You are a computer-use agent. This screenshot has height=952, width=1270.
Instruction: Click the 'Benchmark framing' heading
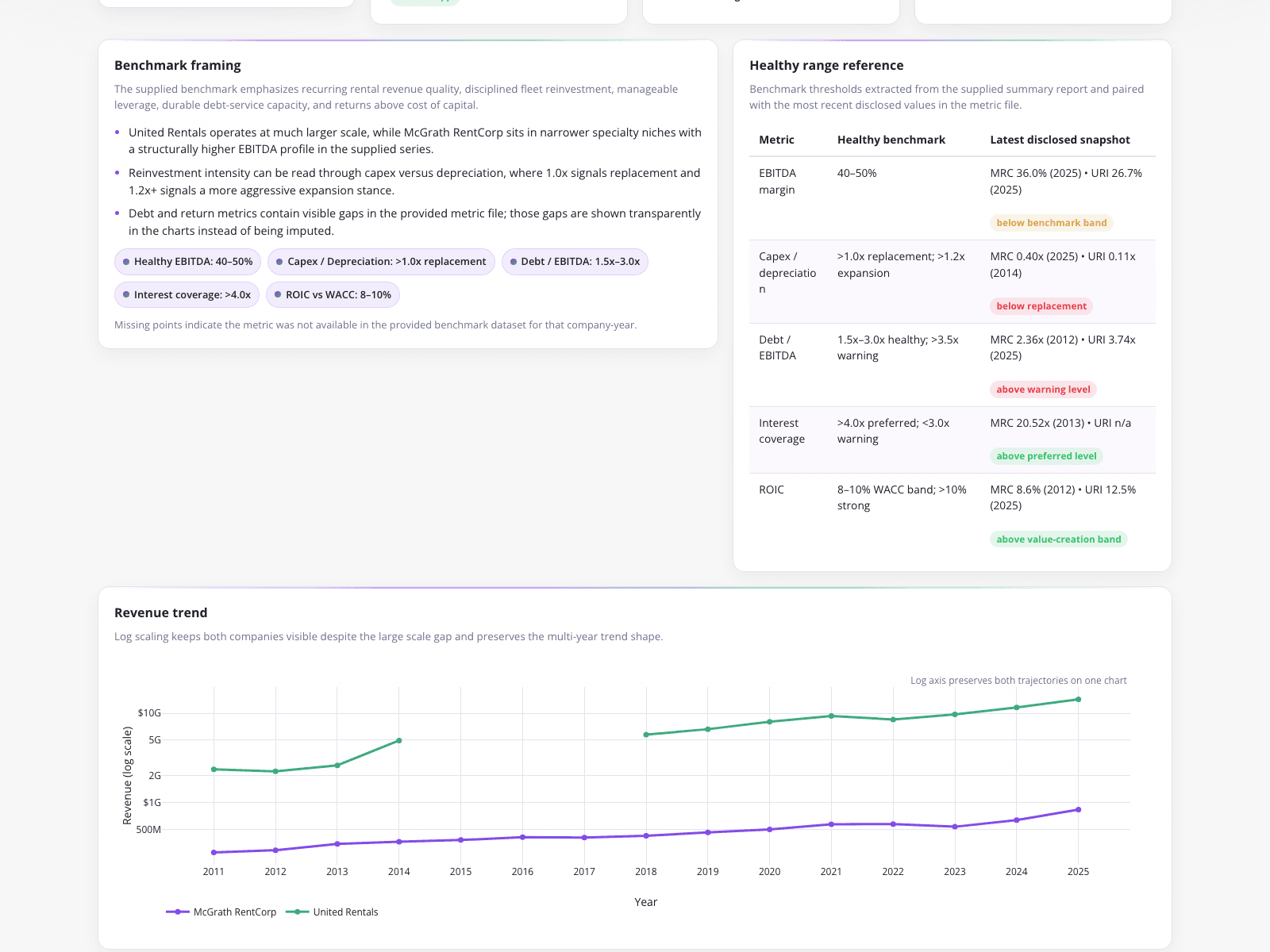[178, 65]
